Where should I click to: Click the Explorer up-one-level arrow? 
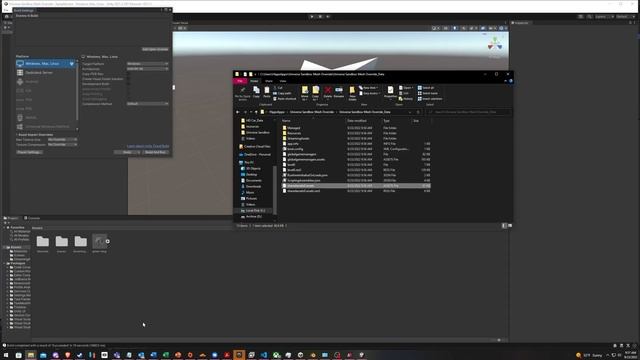(x=256, y=112)
